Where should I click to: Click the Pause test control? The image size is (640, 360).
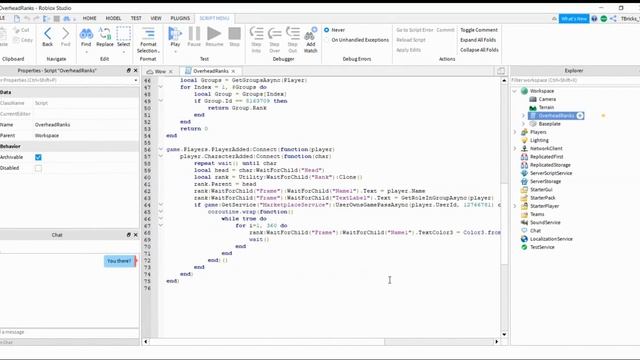194,34
